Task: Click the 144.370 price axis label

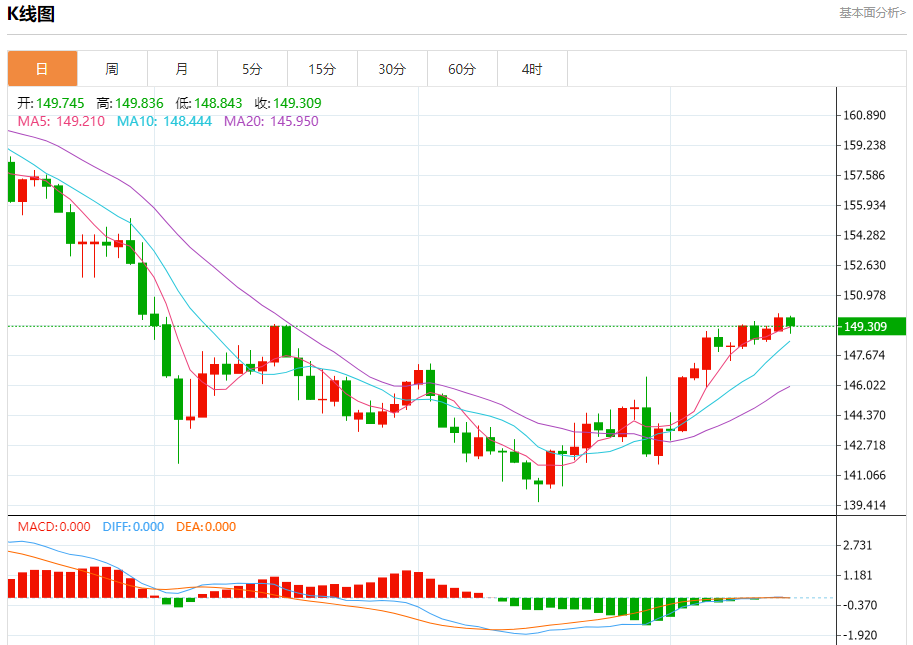Action: 865,415
